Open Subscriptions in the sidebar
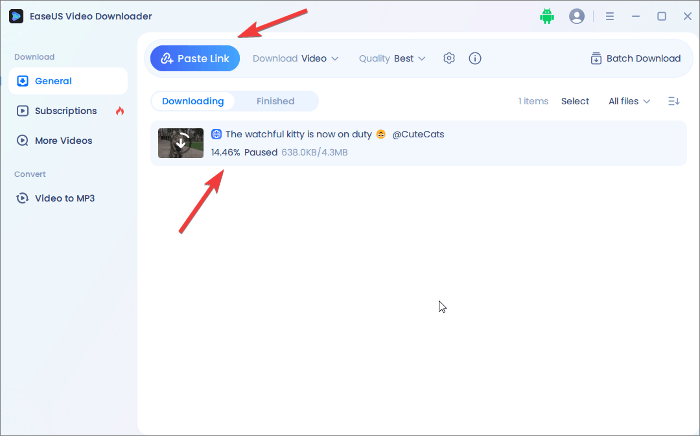 point(68,111)
